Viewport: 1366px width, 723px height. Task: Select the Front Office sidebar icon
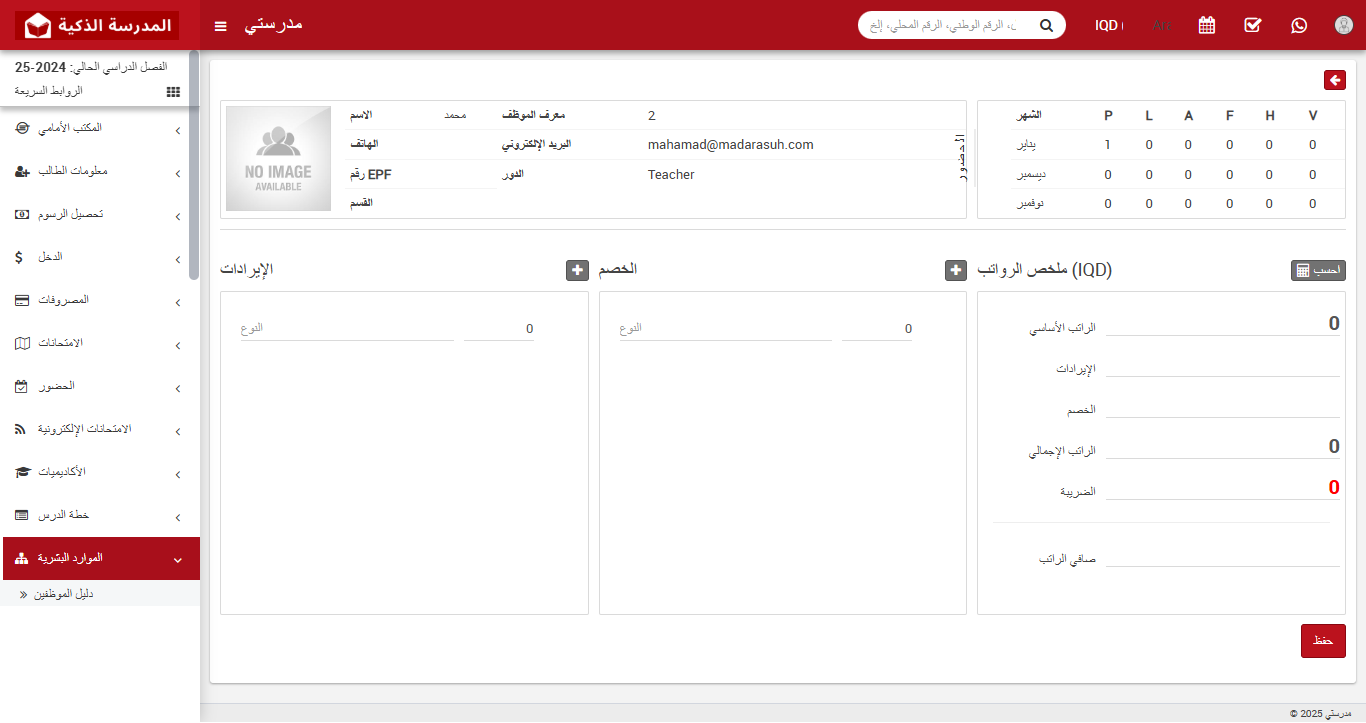21,128
